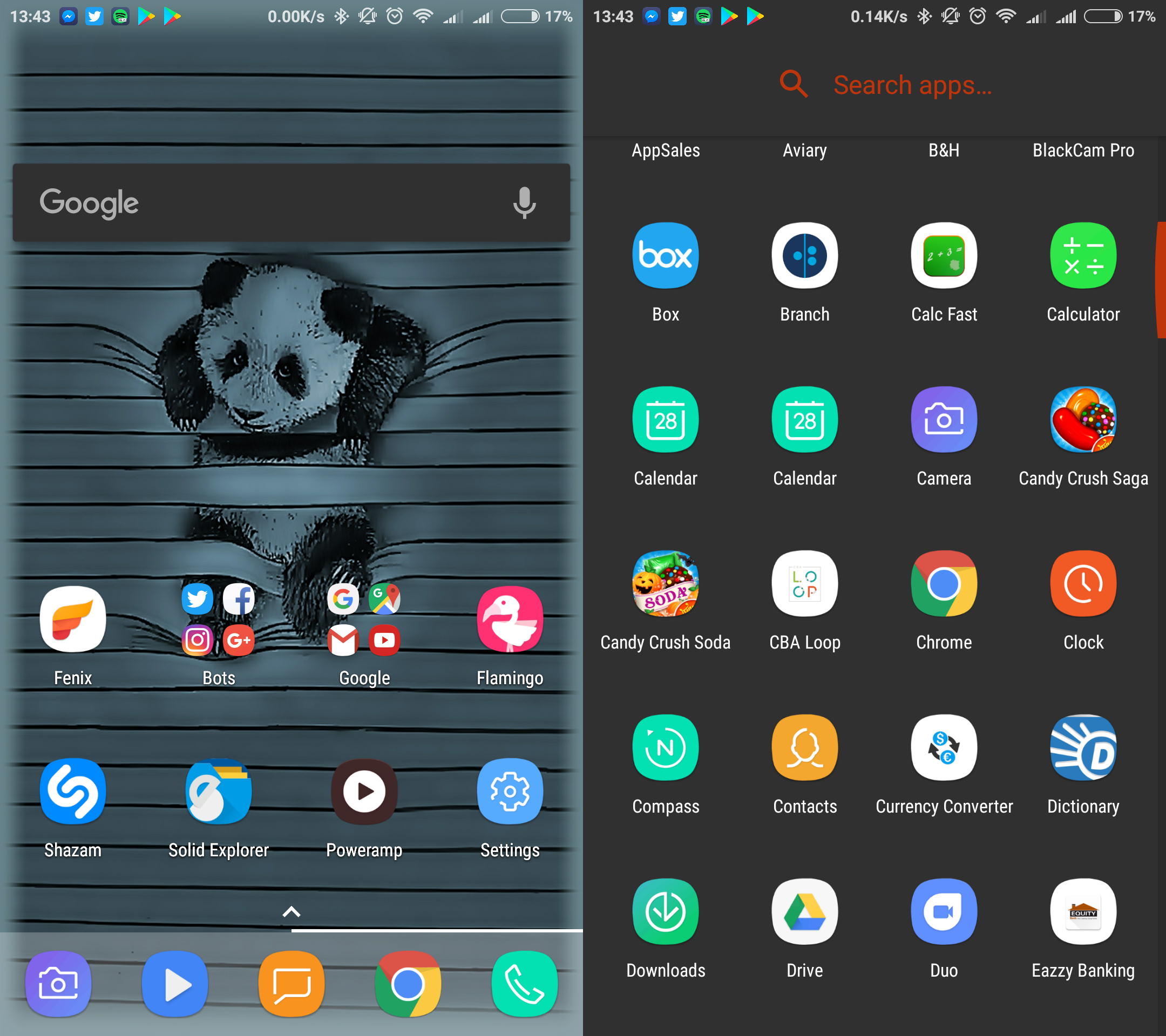Open CBA Loop
This screenshot has height=1036, width=1166.
click(804, 584)
